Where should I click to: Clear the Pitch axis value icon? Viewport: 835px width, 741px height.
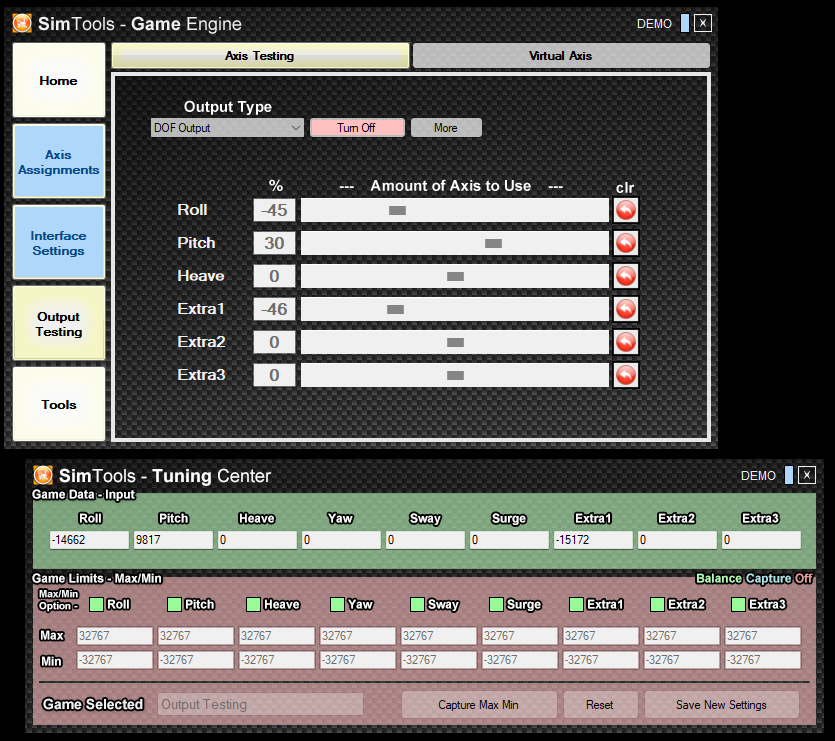[x=625, y=243]
